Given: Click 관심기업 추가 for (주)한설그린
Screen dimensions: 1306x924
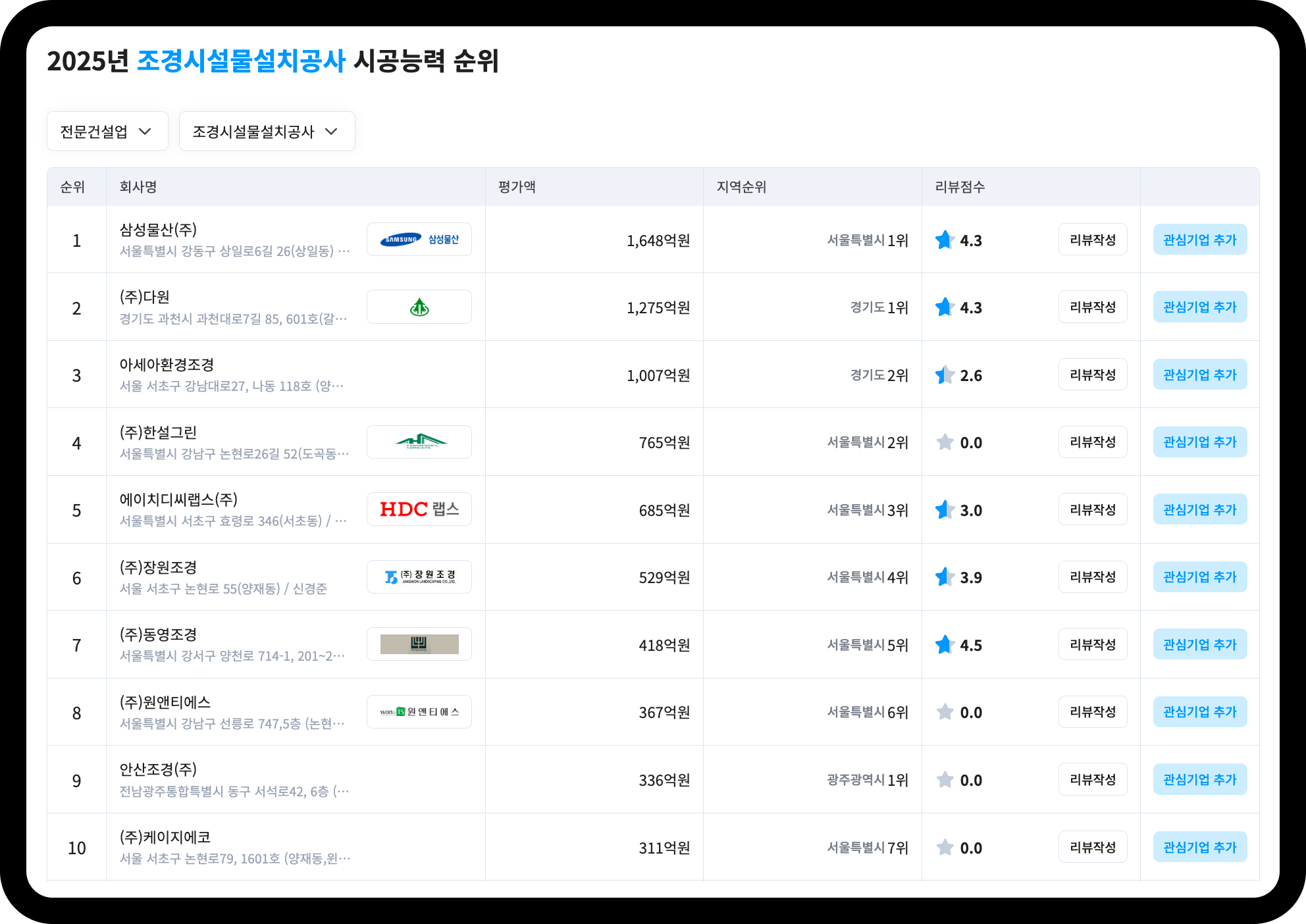Looking at the screenshot, I should pos(1200,442).
